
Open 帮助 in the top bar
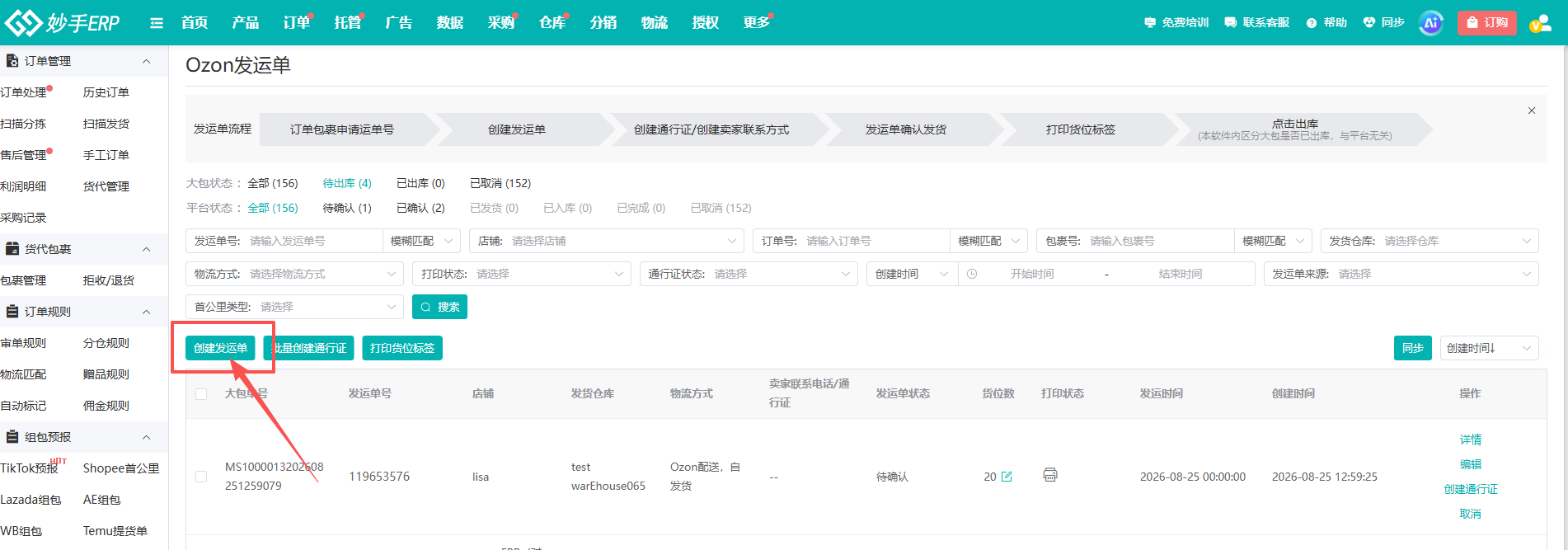tap(1326, 23)
